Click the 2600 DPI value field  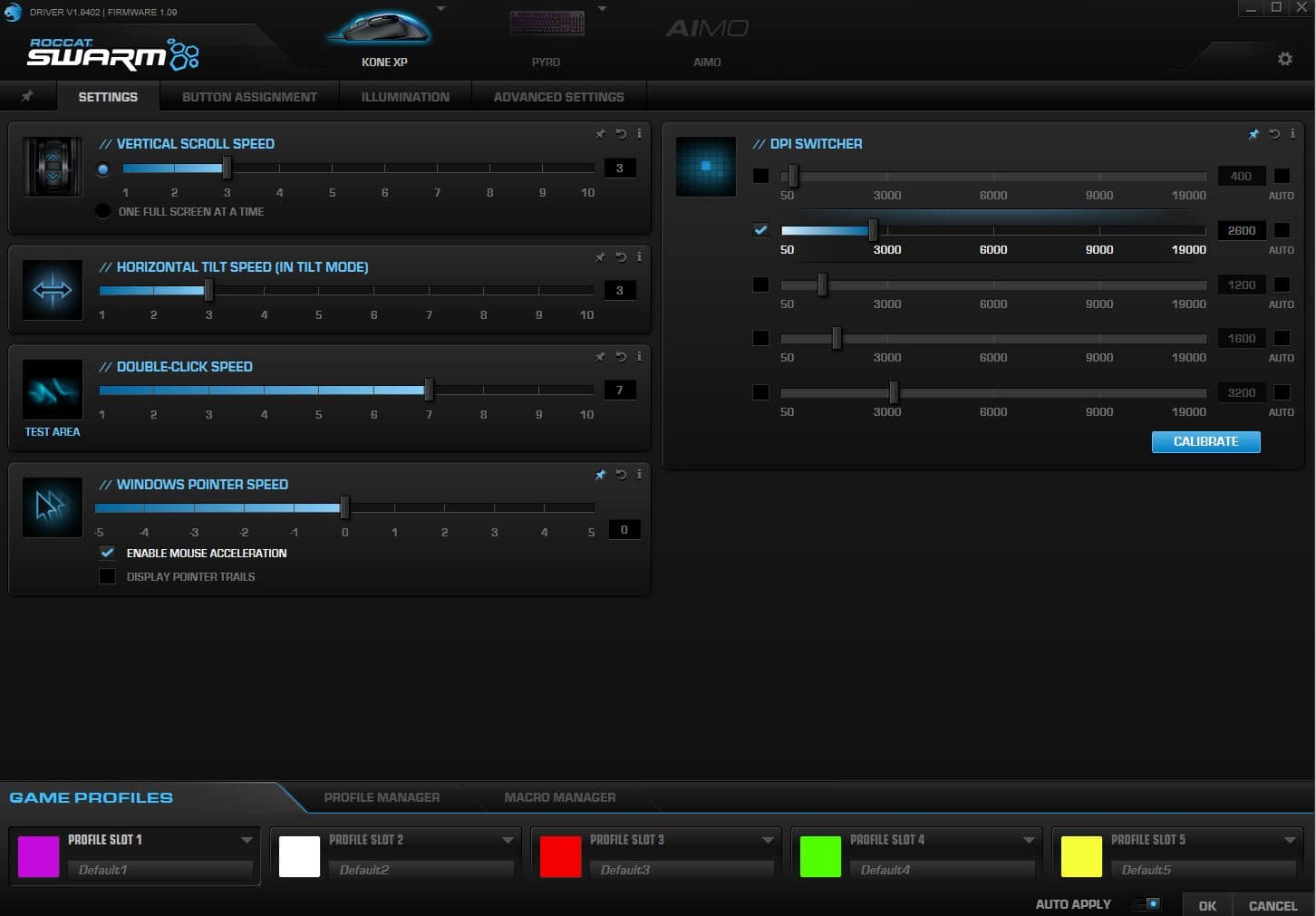[x=1241, y=230]
